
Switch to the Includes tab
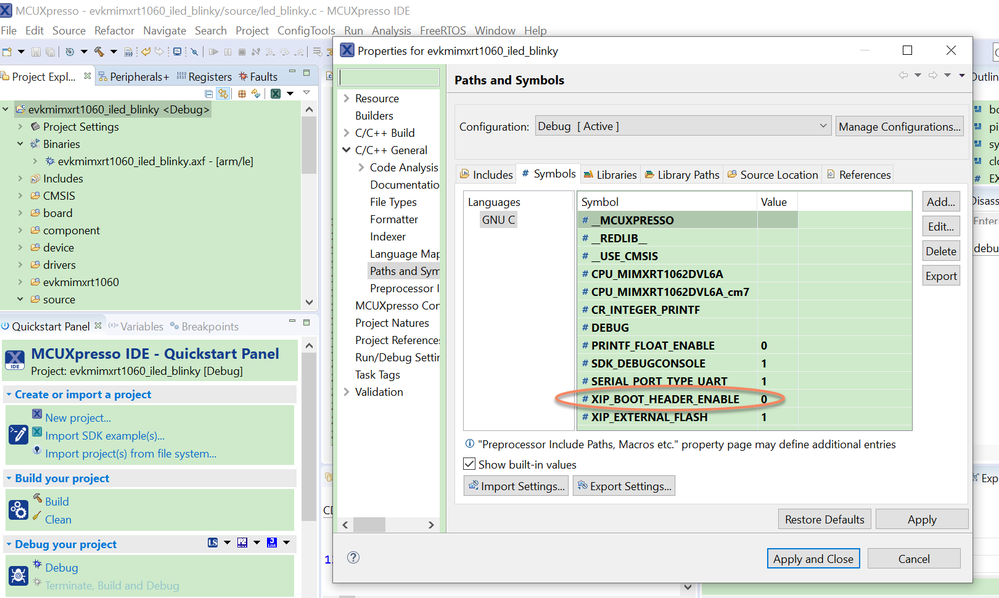486,174
